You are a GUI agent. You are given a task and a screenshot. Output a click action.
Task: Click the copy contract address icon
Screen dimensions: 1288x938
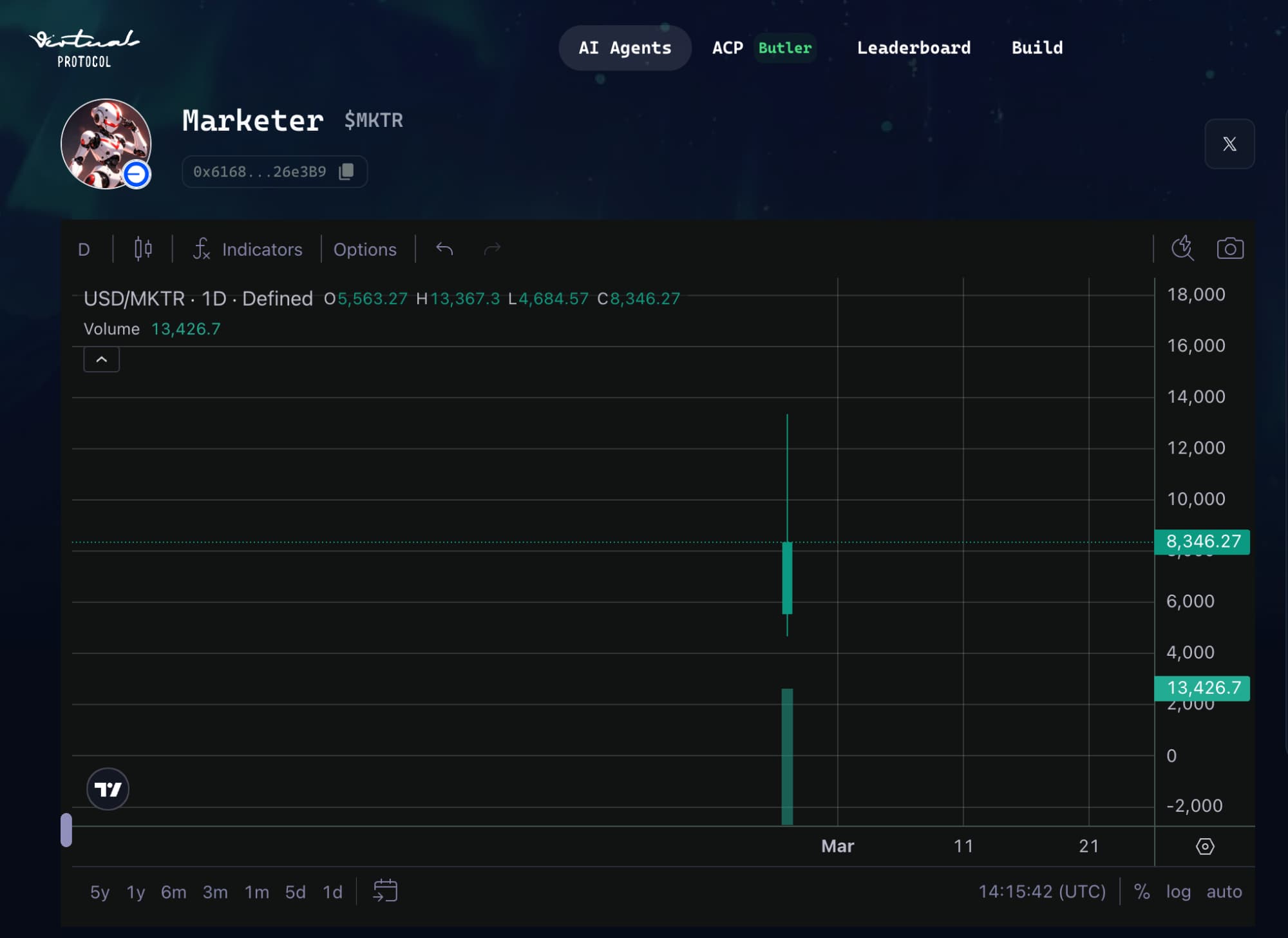tap(346, 171)
